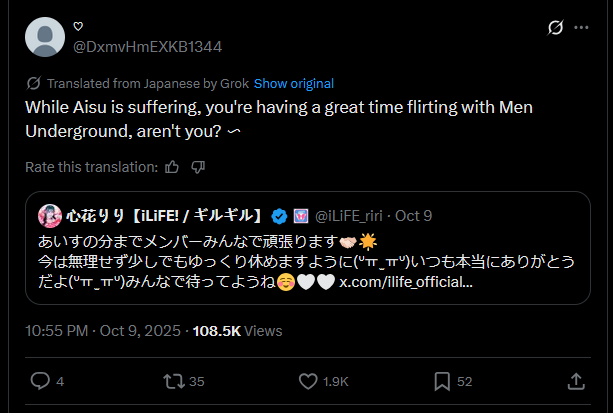Screen dimensions: 613x413
Task: Bookmark this post
Action: [x=442, y=381]
